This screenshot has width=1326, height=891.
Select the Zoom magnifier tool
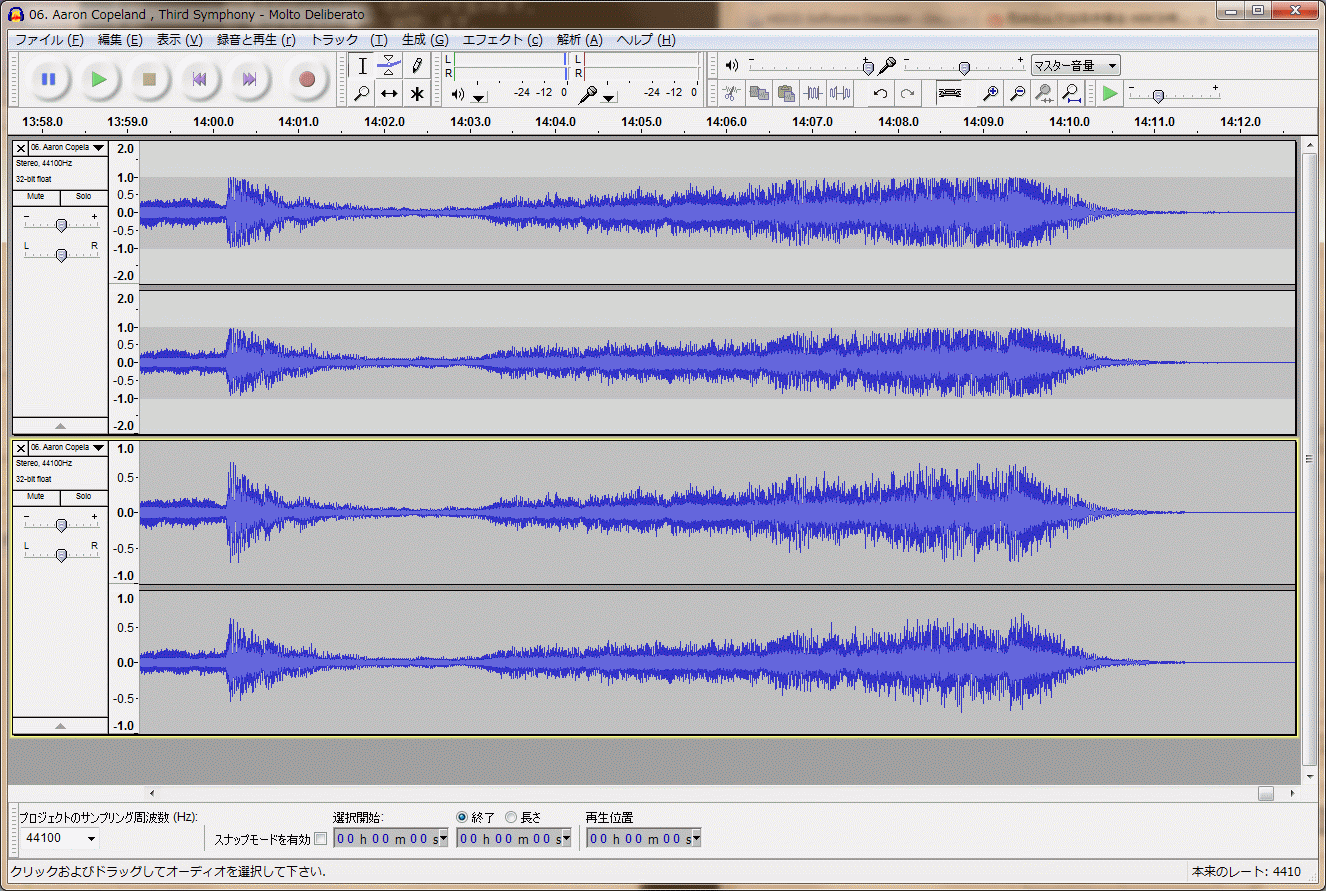362,93
